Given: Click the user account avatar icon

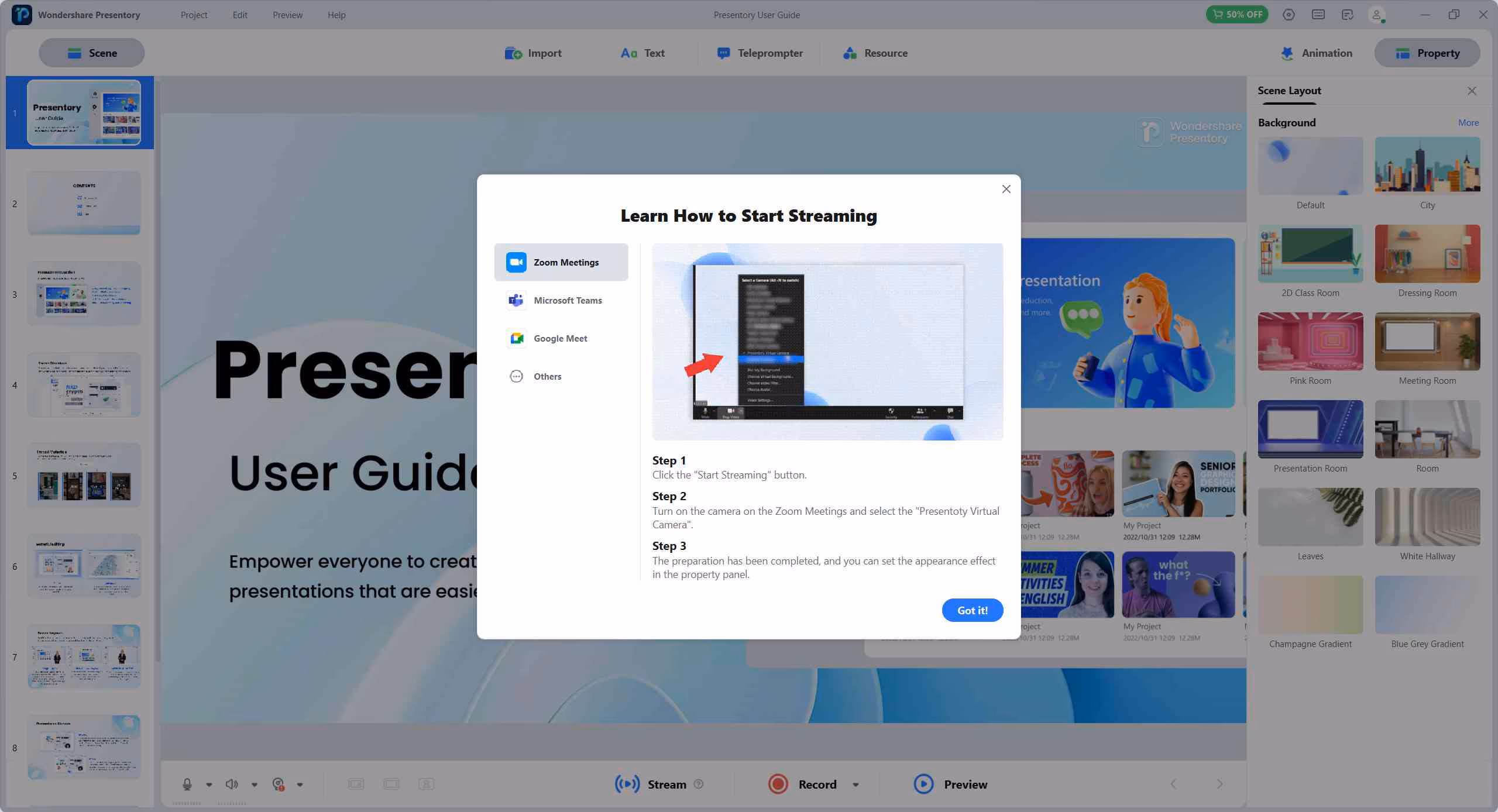Looking at the screenshot, I should pos(1377,15).
